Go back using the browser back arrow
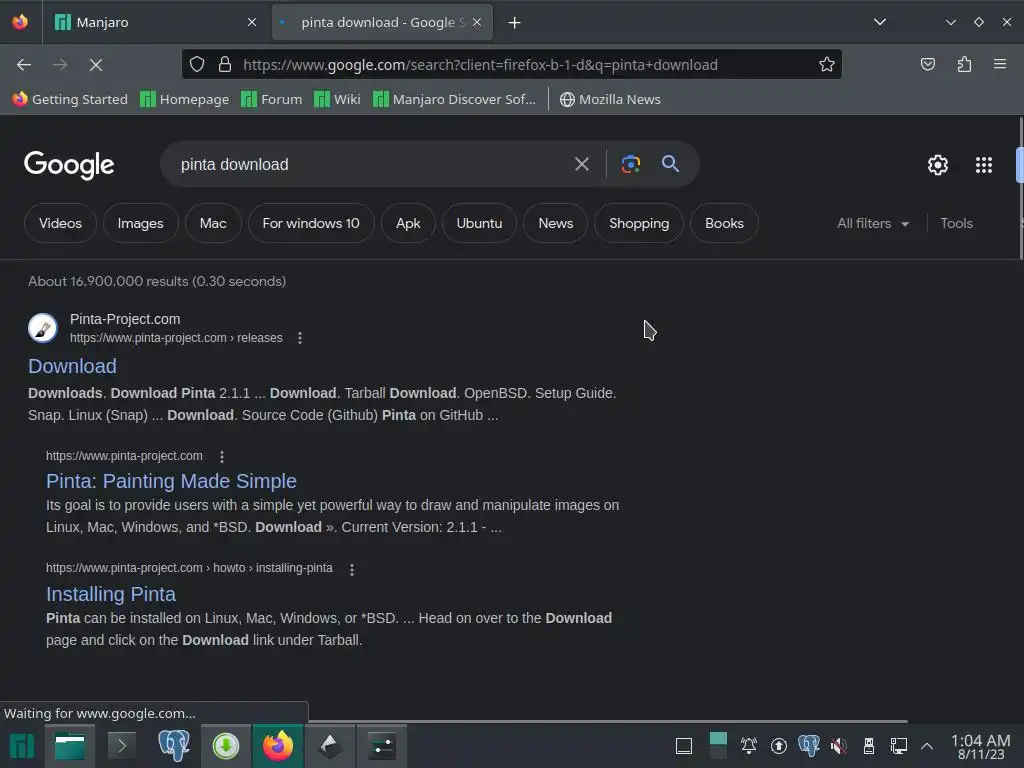This screenshot has width=1024, height=768. tap(24, 65)
